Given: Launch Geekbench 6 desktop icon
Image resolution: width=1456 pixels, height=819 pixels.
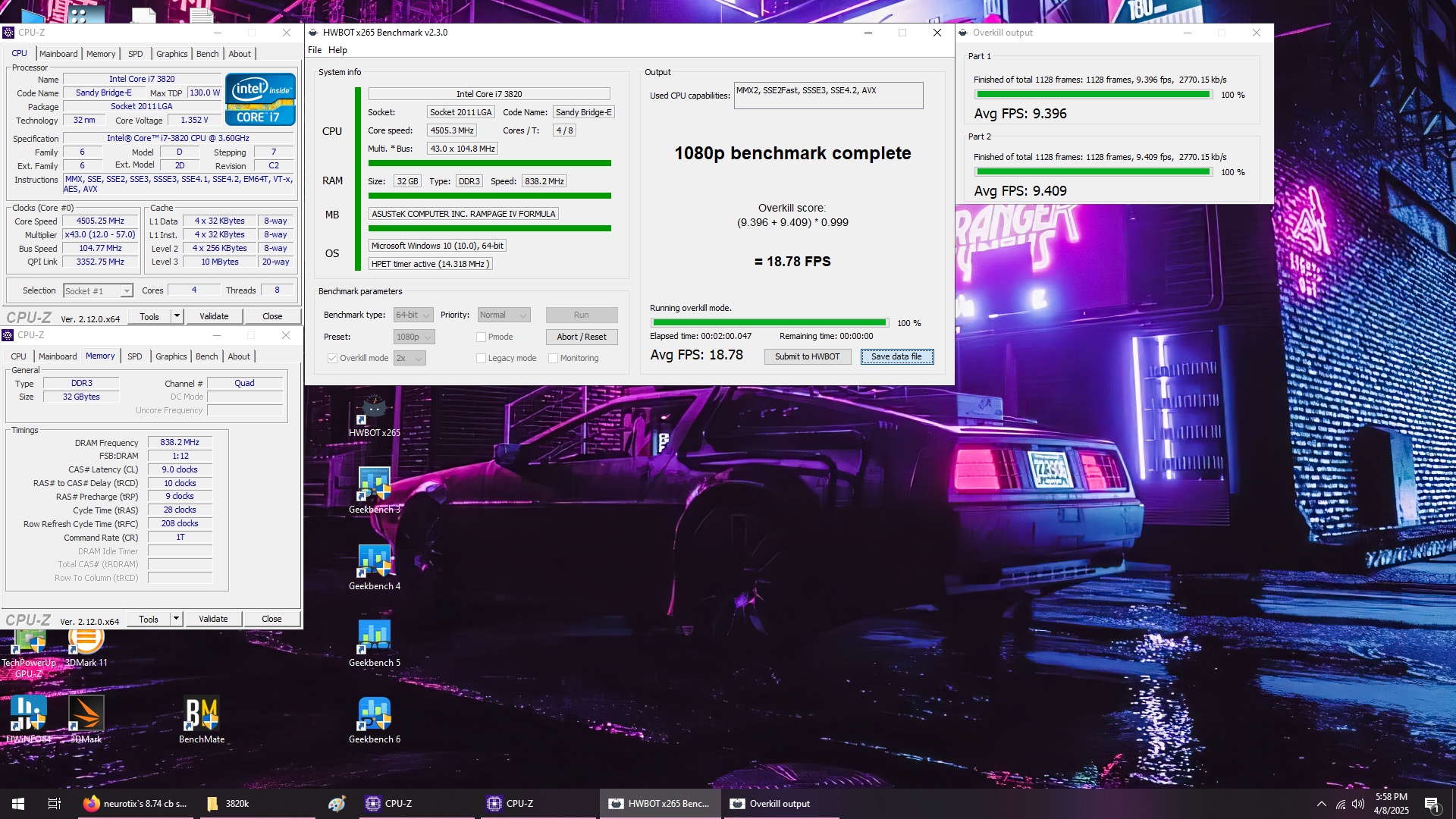Looking at the screenshot, I should point(374,720).
